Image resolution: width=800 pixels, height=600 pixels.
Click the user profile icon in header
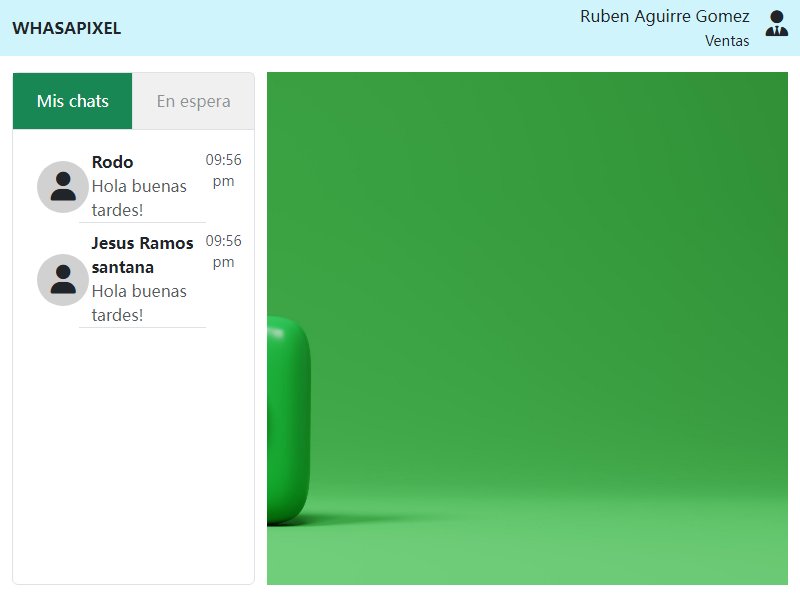(x=777, y=23)
